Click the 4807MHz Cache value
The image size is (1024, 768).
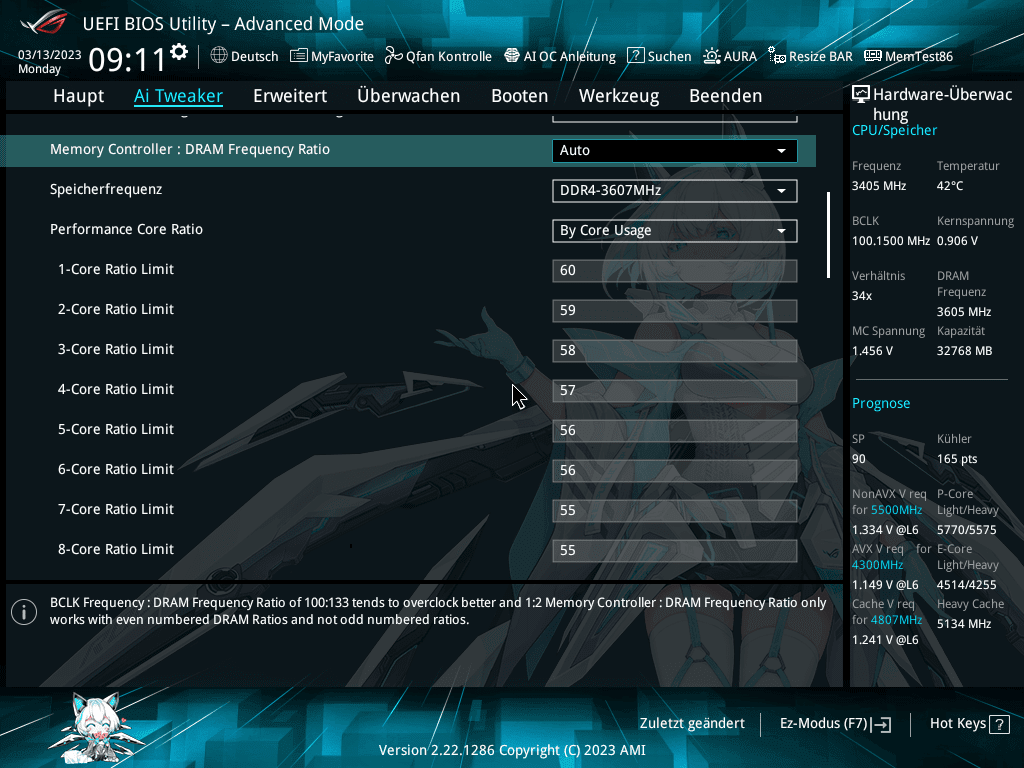click(x=896, y=620)
